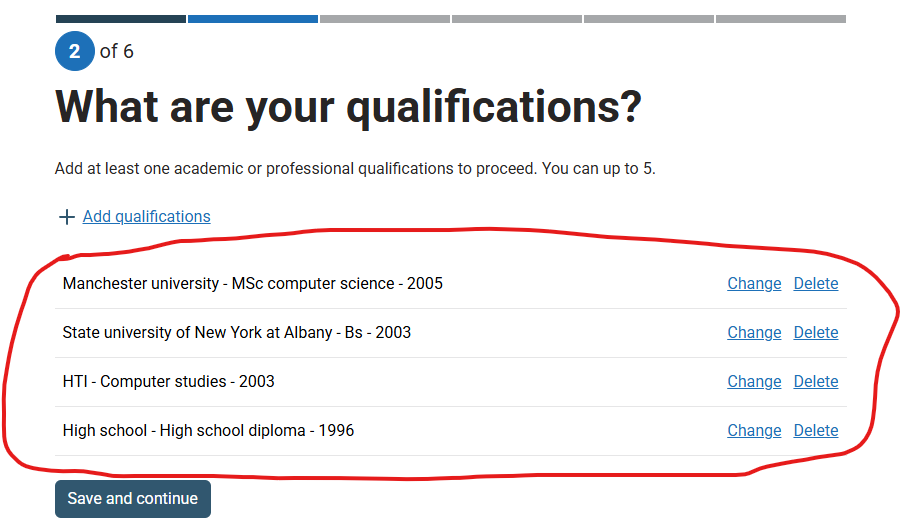Image resolution: width=911 pixels, height=528 pixels.
Task: Click the Manchester university qualification row text
Action: [x=253, y=283]
